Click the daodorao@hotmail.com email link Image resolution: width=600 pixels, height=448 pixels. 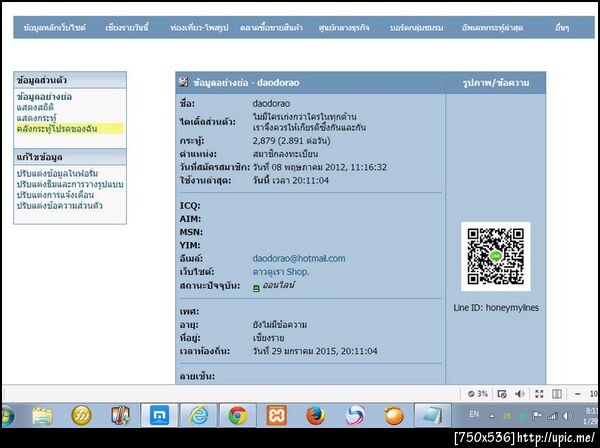coord(299,259)
